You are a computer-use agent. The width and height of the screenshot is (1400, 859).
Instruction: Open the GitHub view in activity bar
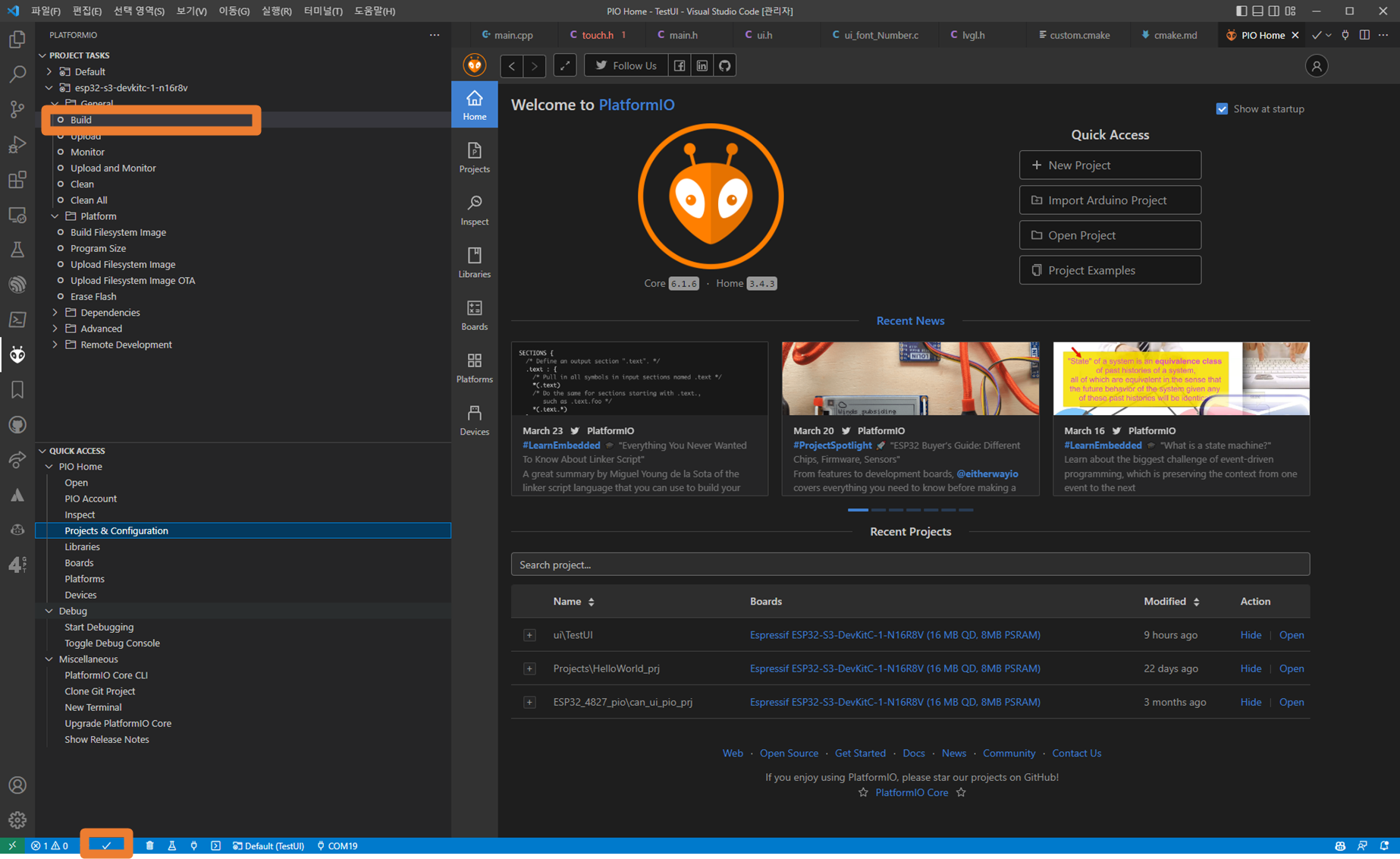pyautogui.click(x=17, y=425)
